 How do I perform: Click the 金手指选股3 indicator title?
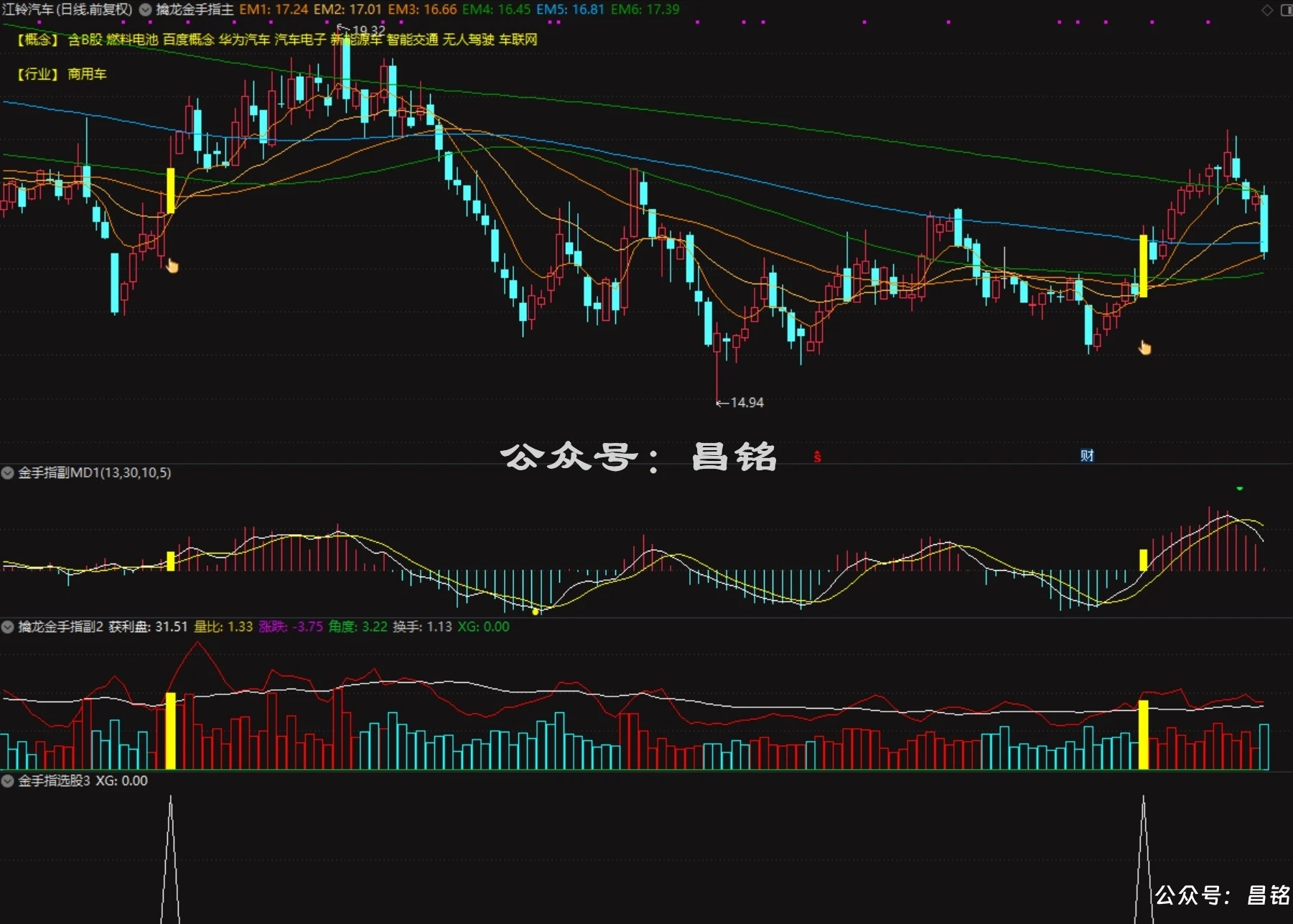[54, 781]
